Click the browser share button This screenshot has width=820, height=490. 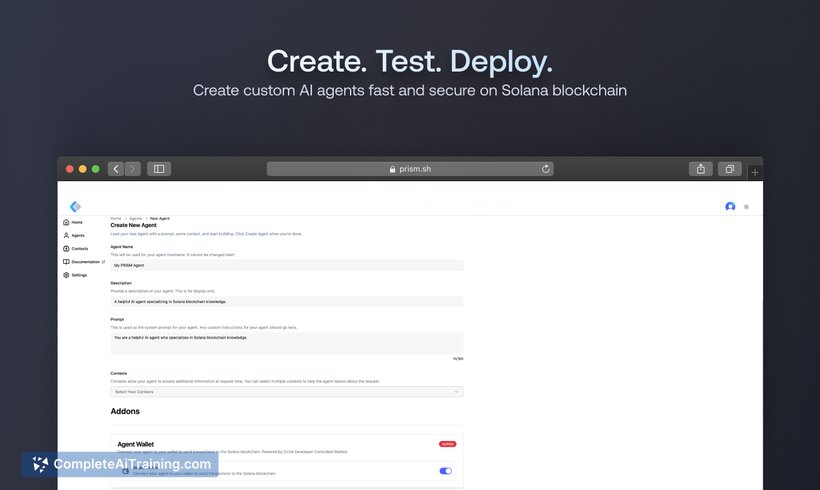701,169
